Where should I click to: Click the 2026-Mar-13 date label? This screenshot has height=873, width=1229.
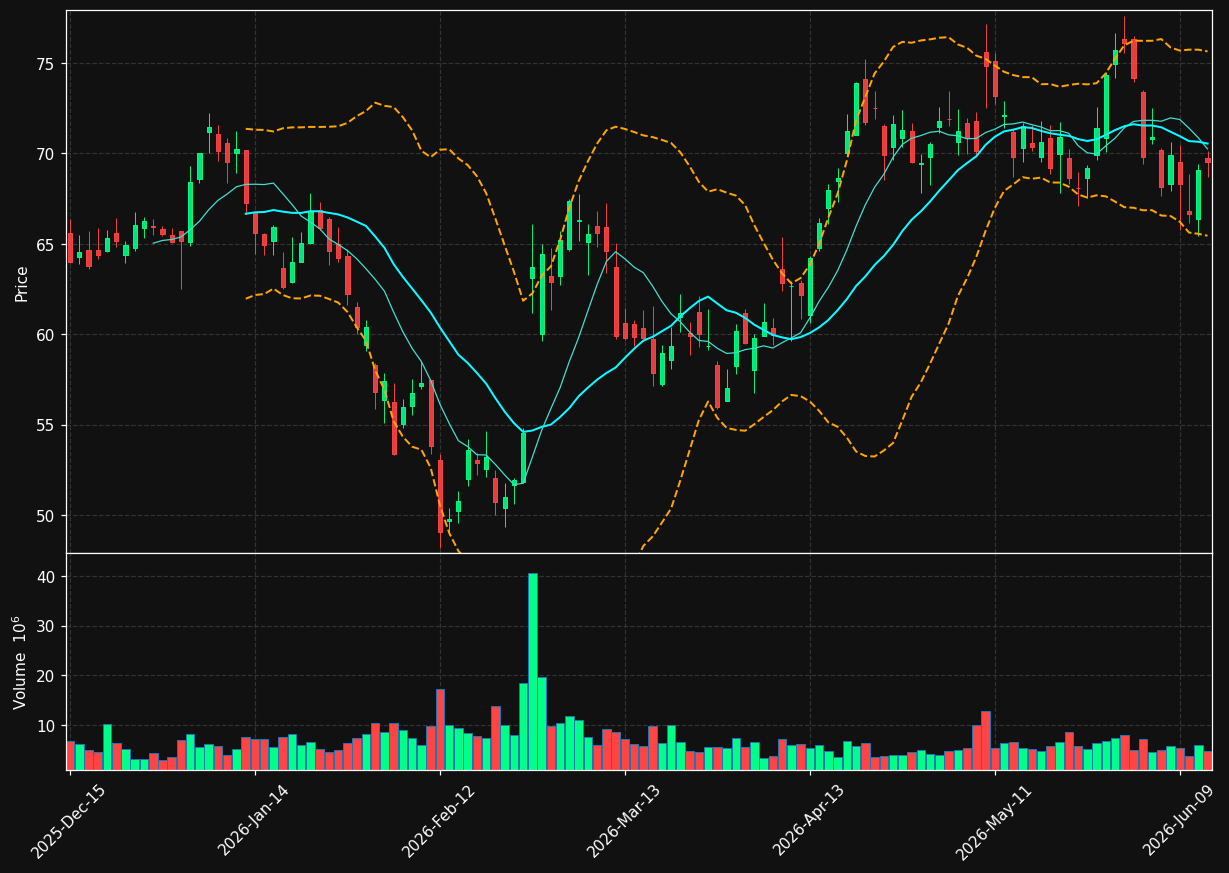click(624, 822)
